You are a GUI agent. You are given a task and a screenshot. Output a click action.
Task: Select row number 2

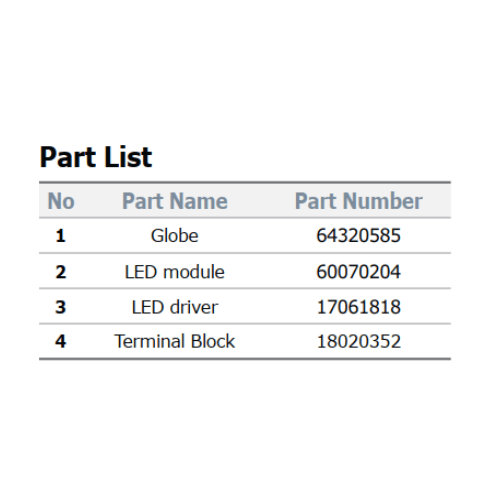[x=60, y=272]
